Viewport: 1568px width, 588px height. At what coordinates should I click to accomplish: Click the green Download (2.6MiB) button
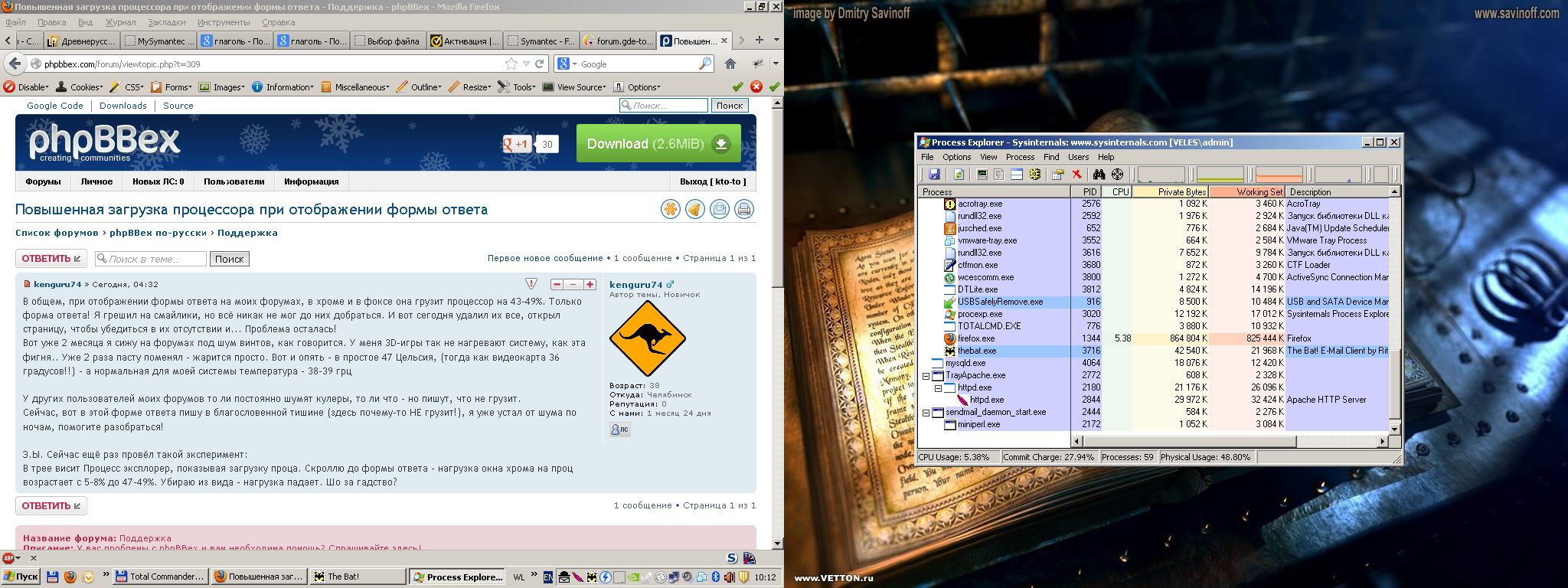pos(658,144)
